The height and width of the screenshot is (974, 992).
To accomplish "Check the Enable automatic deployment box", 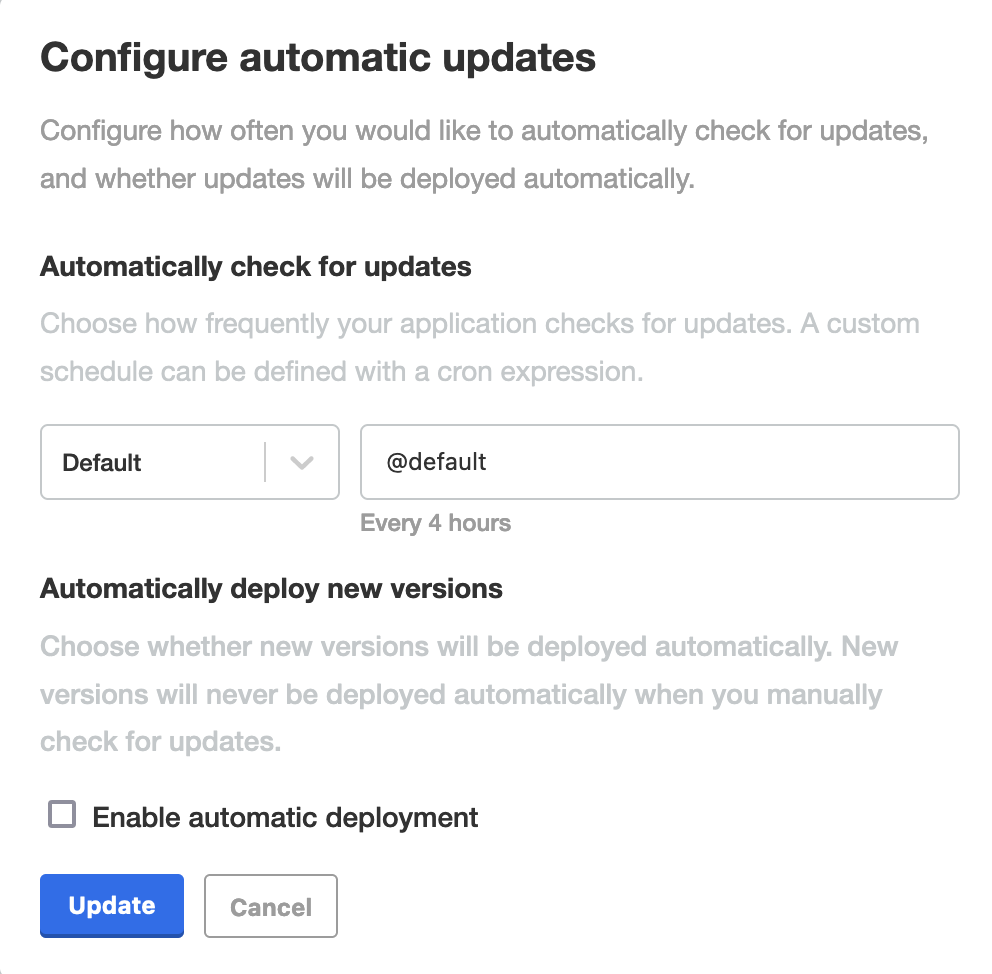I will pos(61,815).
